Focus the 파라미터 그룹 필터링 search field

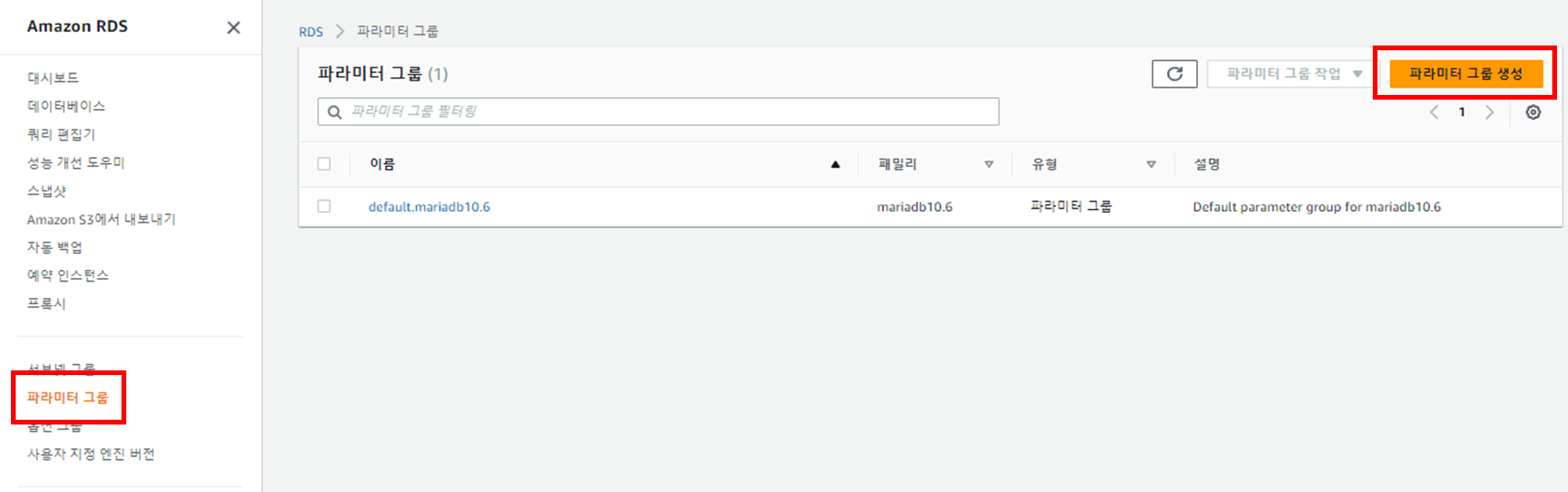coord(659,111)
